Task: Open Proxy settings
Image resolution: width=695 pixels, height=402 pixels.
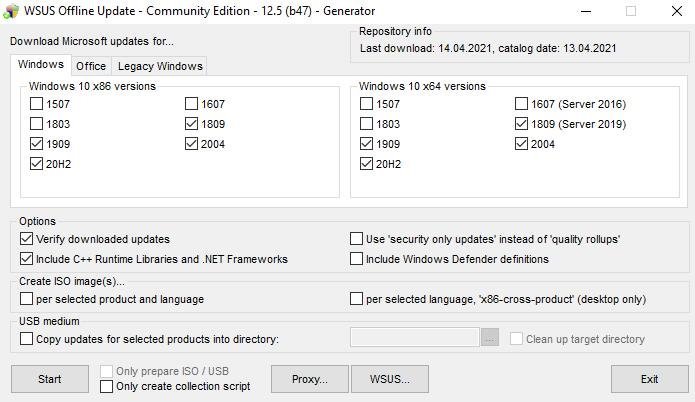Action: point(310,379)
